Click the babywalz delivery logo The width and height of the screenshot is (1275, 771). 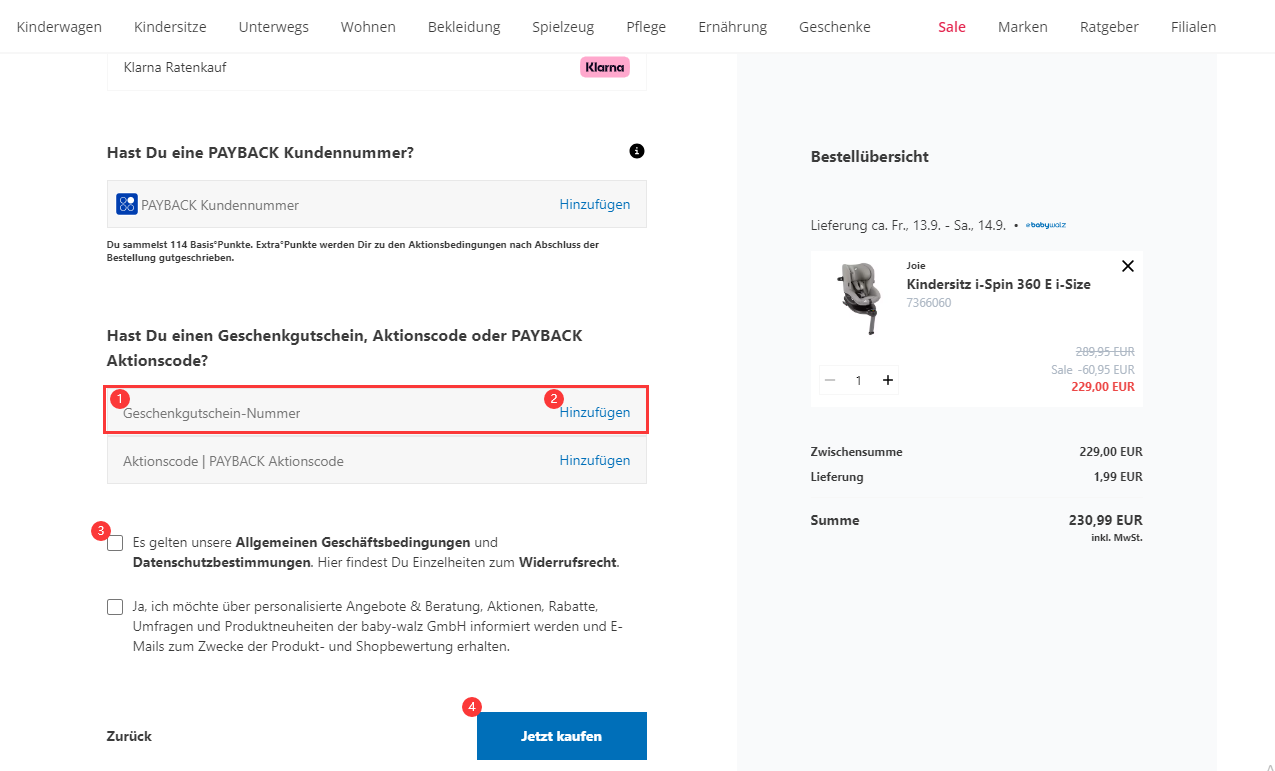(1046, 225)
